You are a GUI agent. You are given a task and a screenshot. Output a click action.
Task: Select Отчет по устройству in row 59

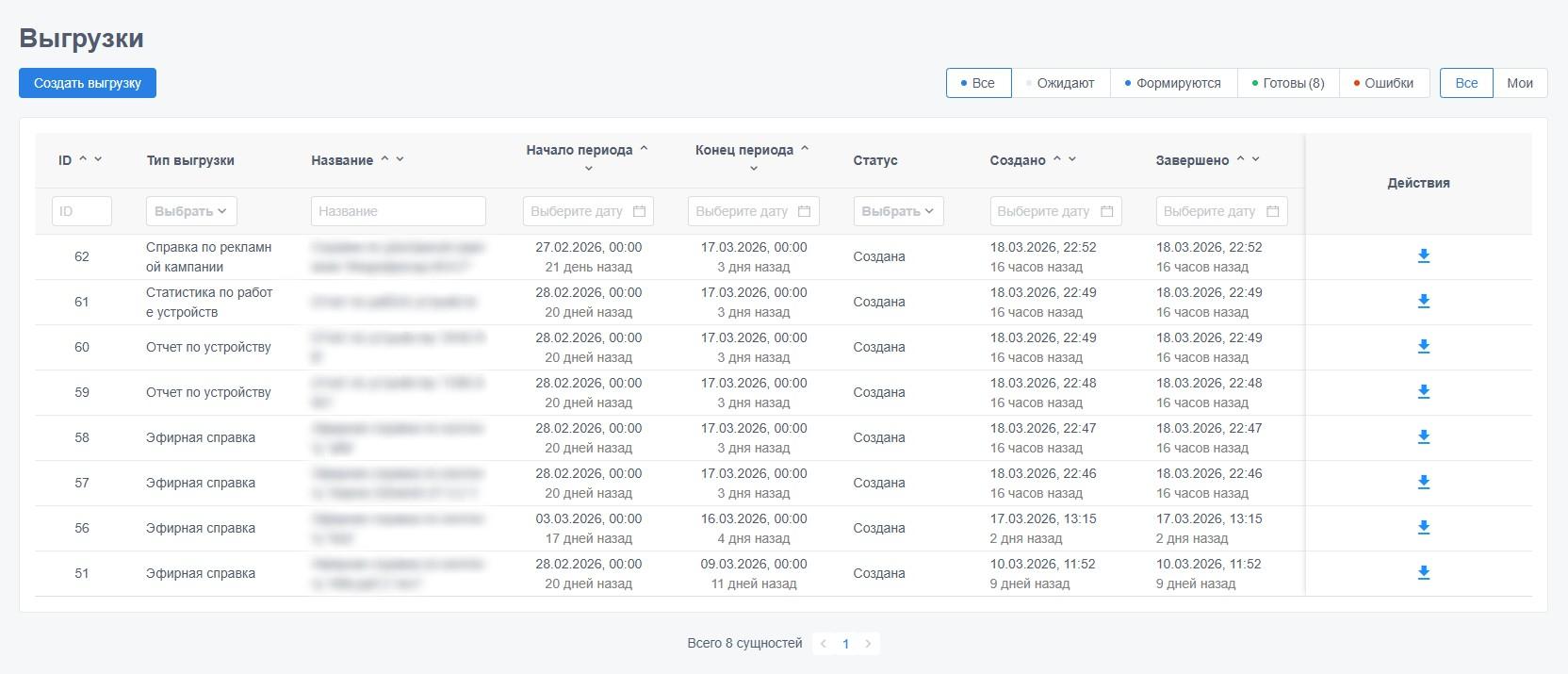coord(208,392)
